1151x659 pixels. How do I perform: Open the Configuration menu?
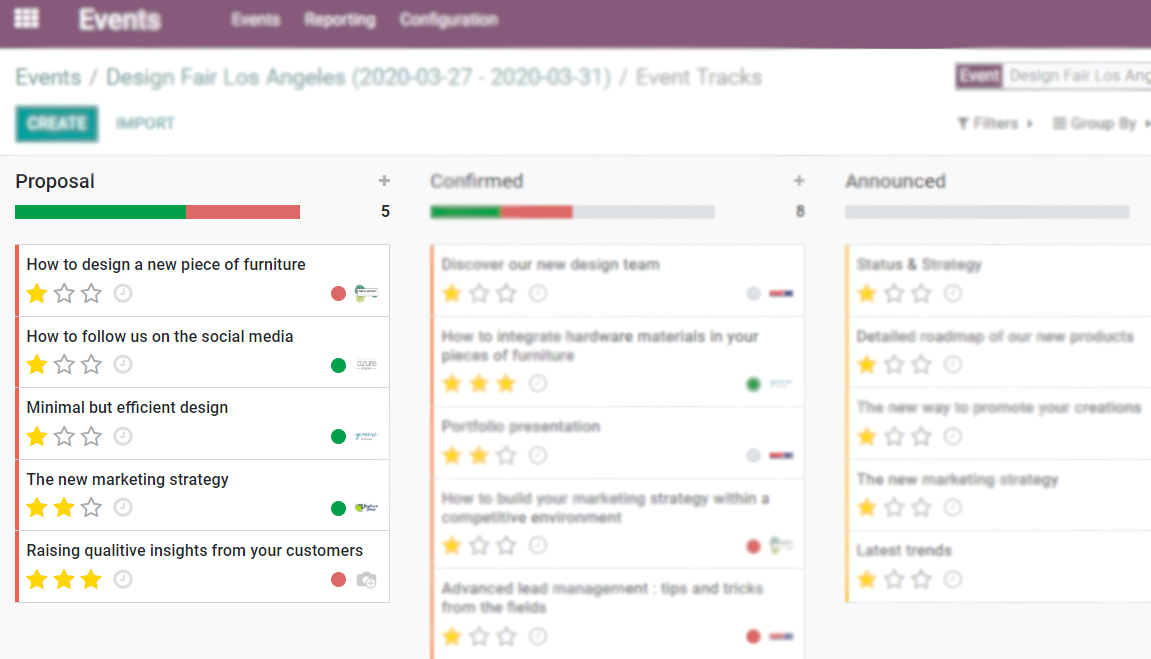[449, 20]
